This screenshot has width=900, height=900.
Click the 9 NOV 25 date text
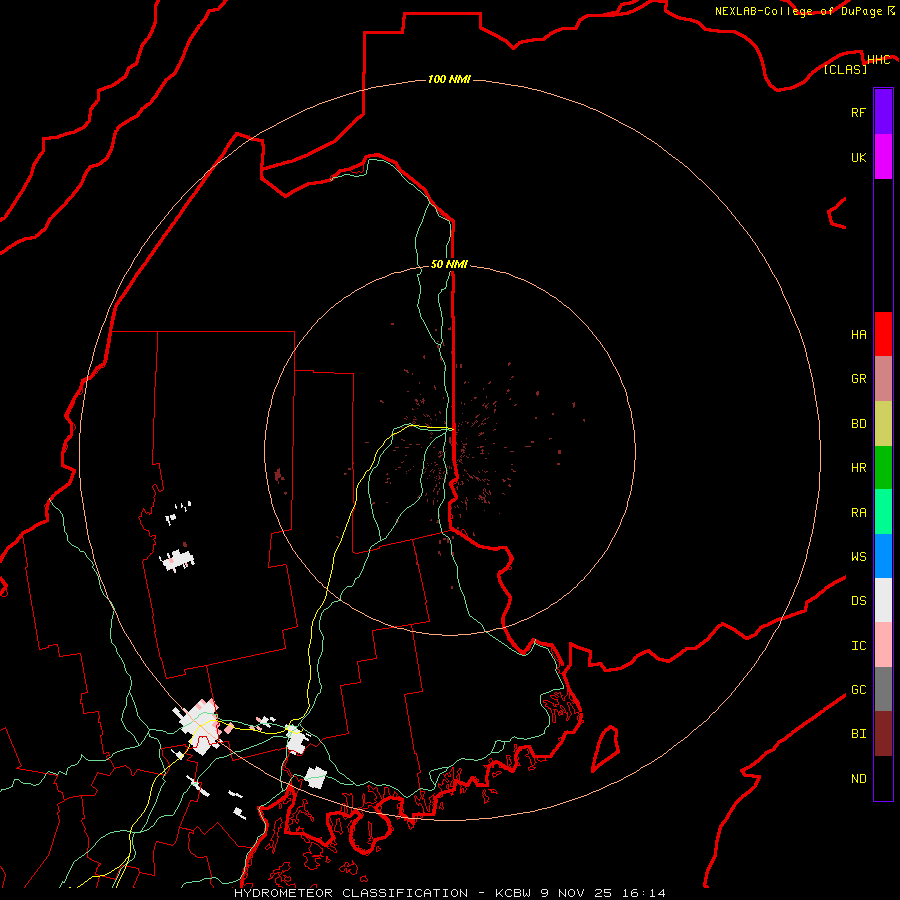tap(576, 893)
